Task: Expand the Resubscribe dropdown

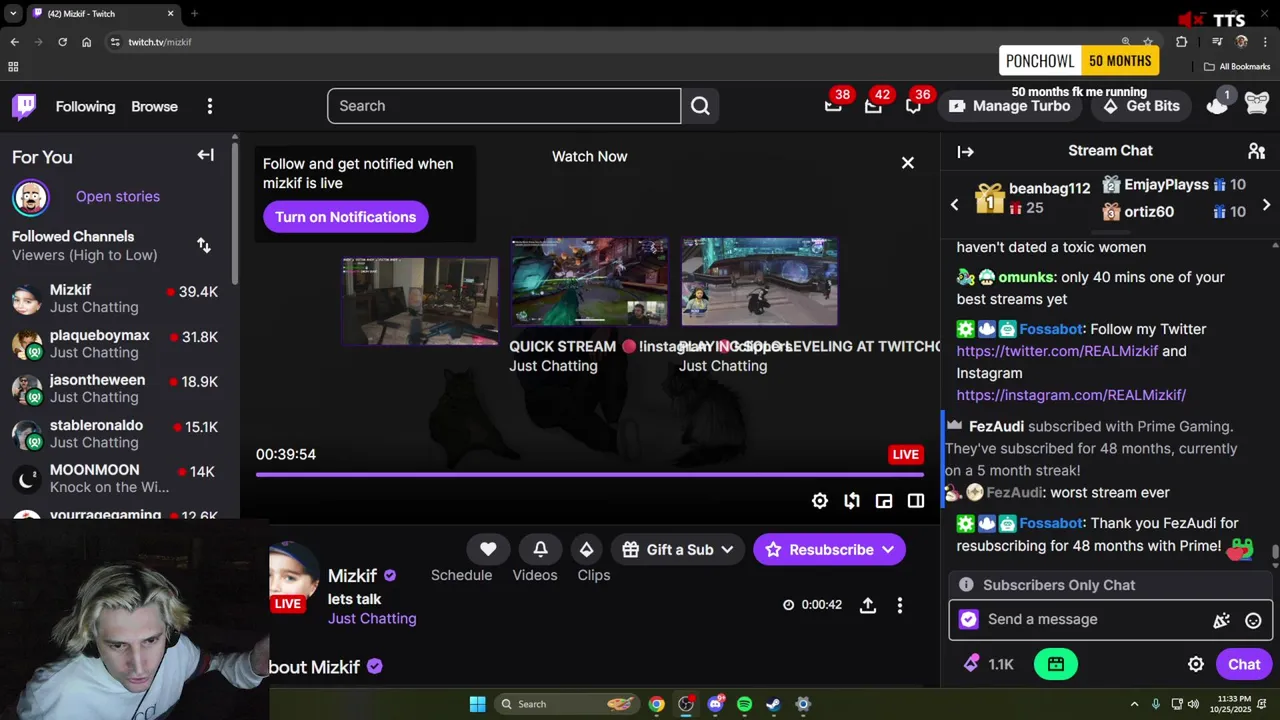Action: click(x=829, y=549)
